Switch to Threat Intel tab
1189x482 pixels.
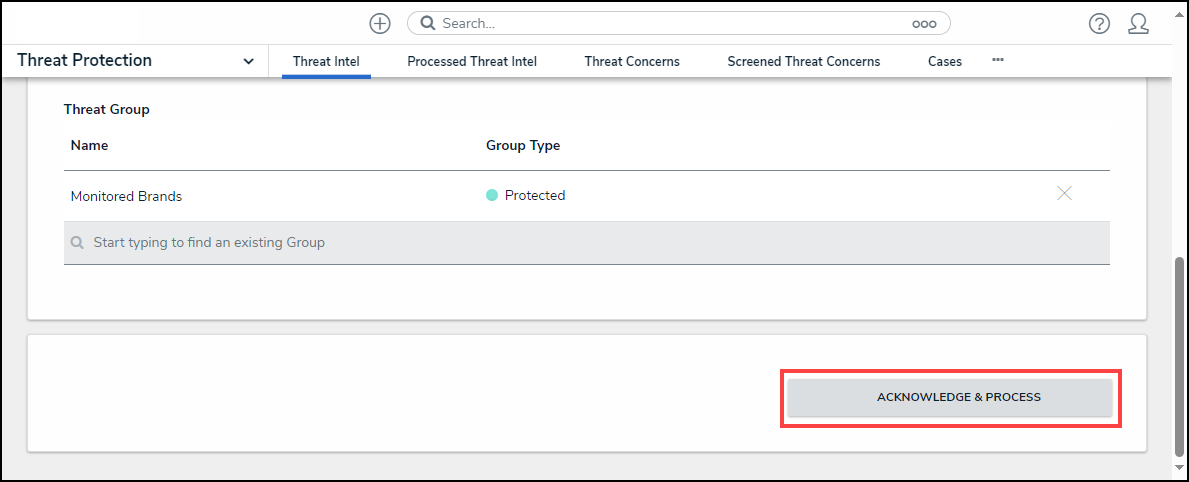[x=326, y=61]
